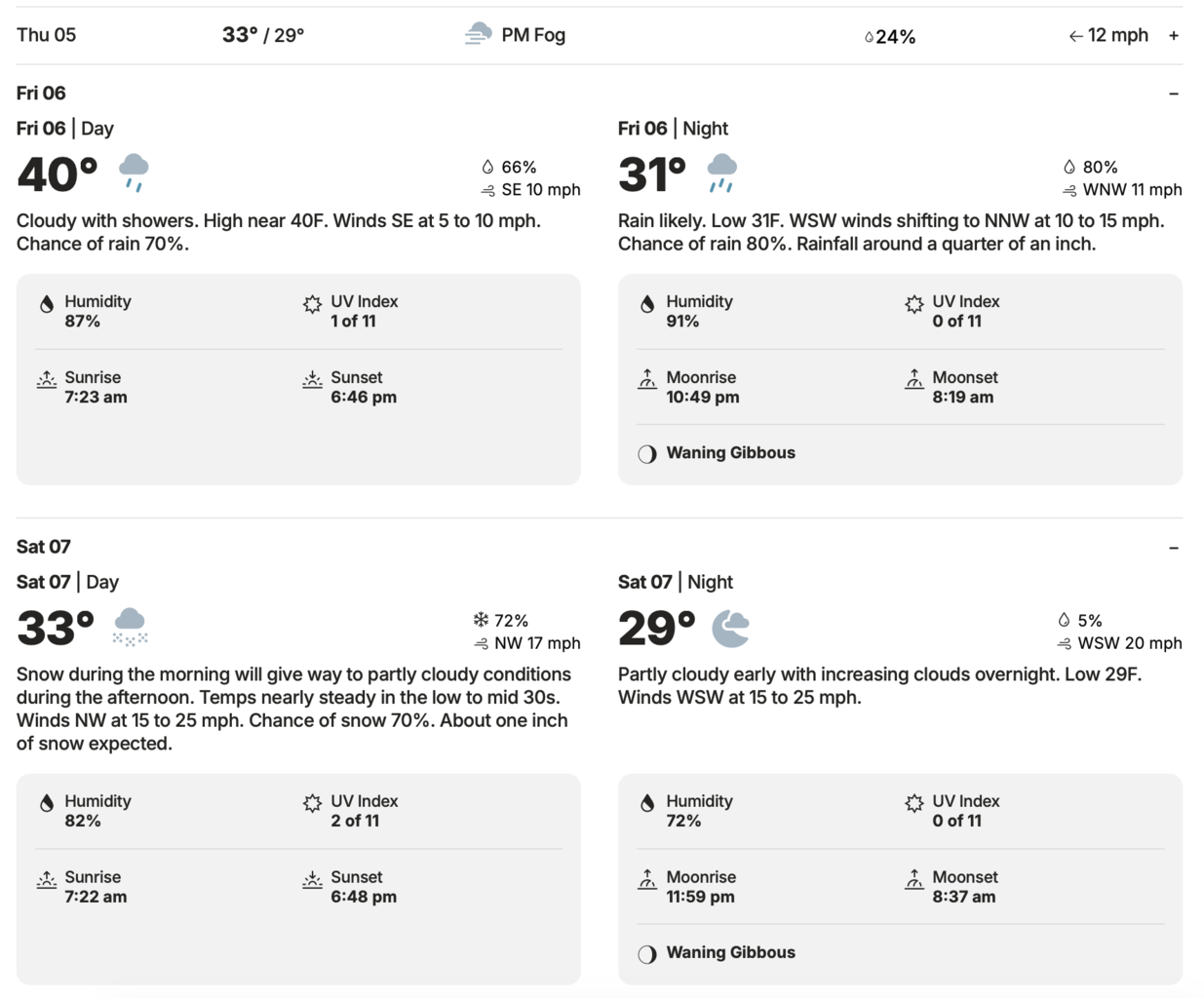Click Fri 06 Night moonrise icon

(x=647, y=379)
